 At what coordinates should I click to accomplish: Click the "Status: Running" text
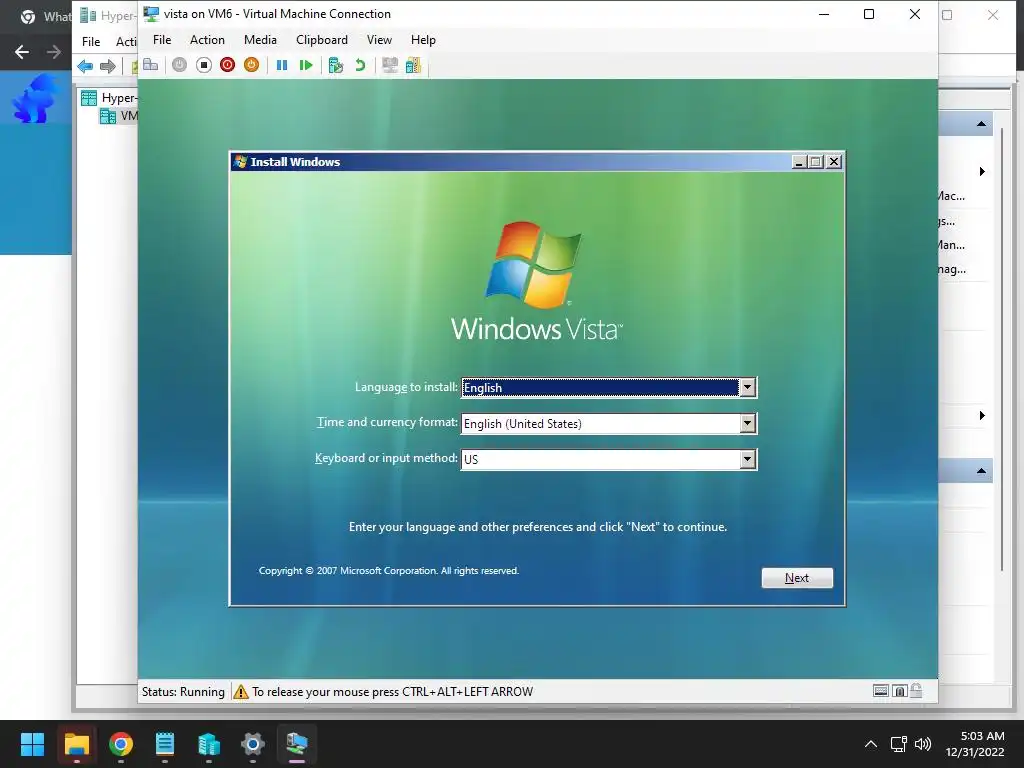[x=183, y=692]
